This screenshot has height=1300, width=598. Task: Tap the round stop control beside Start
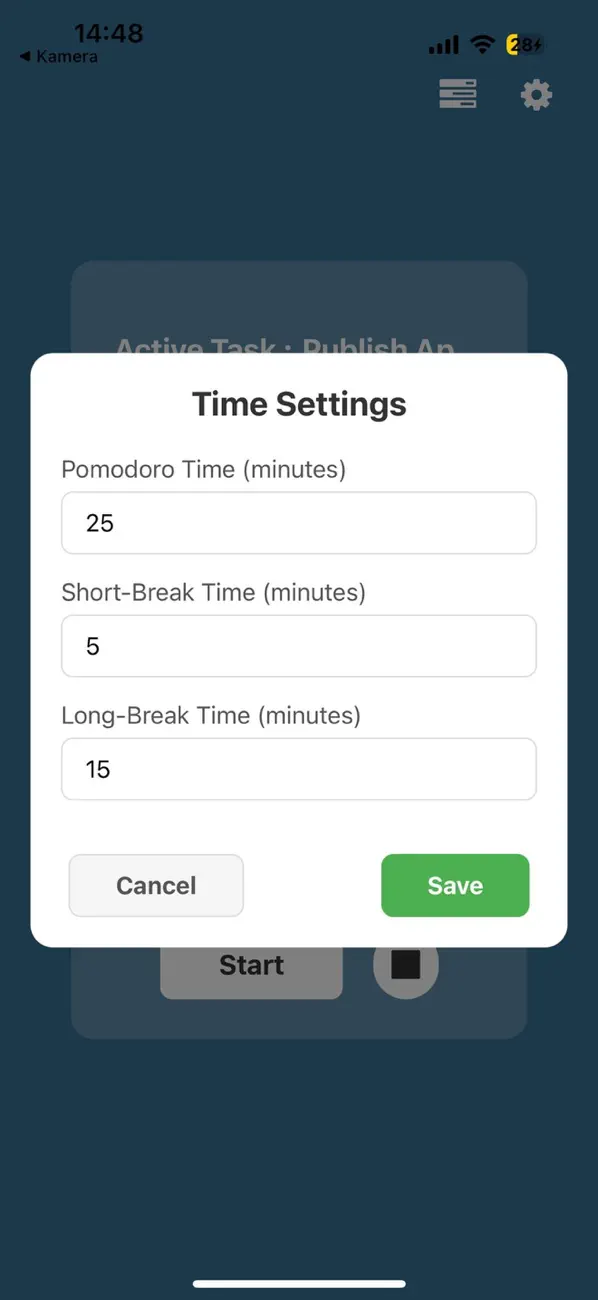coord(405,963)
